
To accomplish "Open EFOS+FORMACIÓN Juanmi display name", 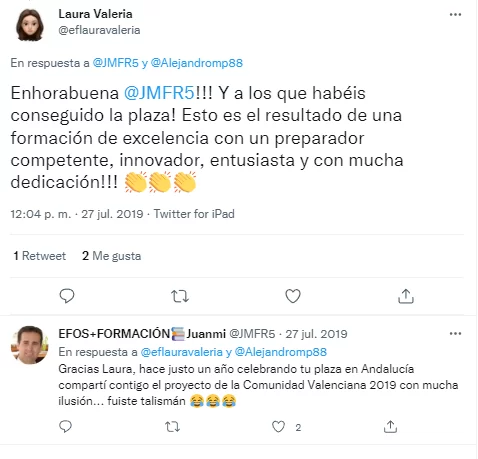I will coord(142,333).
